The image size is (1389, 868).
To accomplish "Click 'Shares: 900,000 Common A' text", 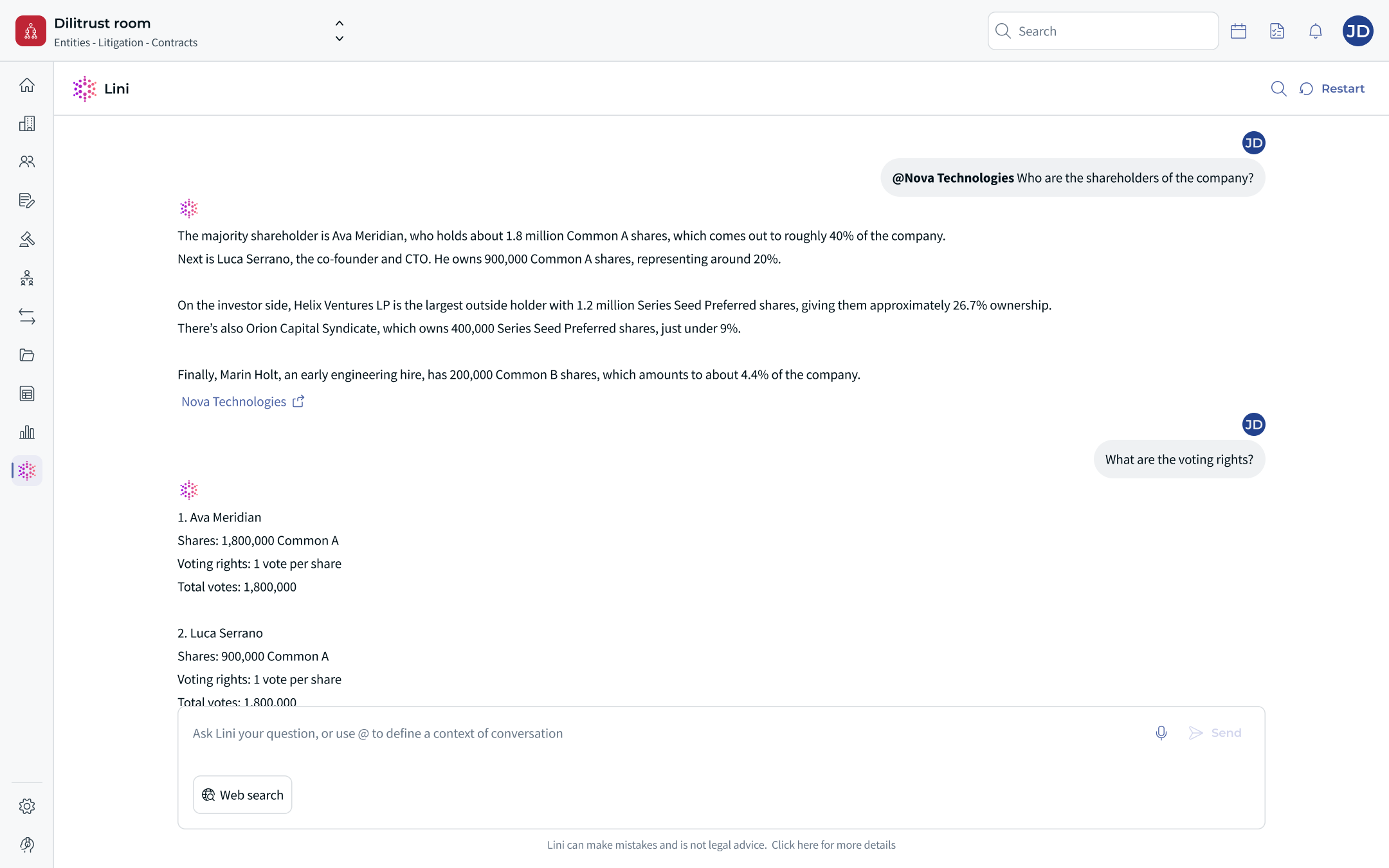I will [253, 656].
